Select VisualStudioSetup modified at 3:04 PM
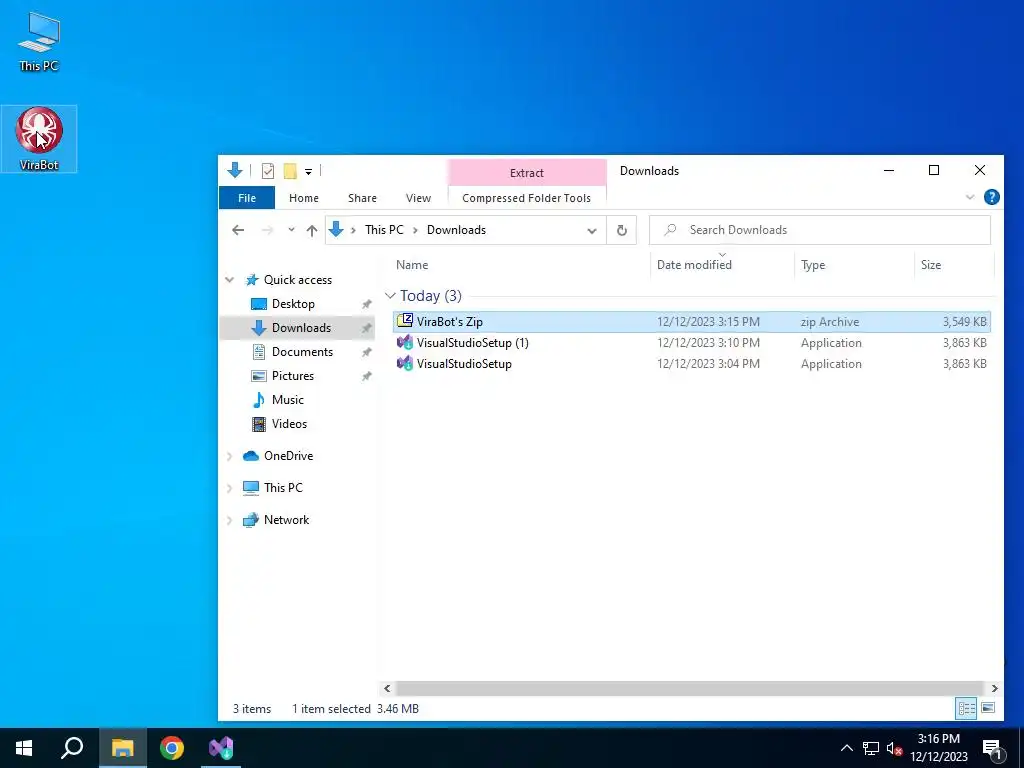The width and height of the screenshot is (1024, 768). (x=692, y=364)
